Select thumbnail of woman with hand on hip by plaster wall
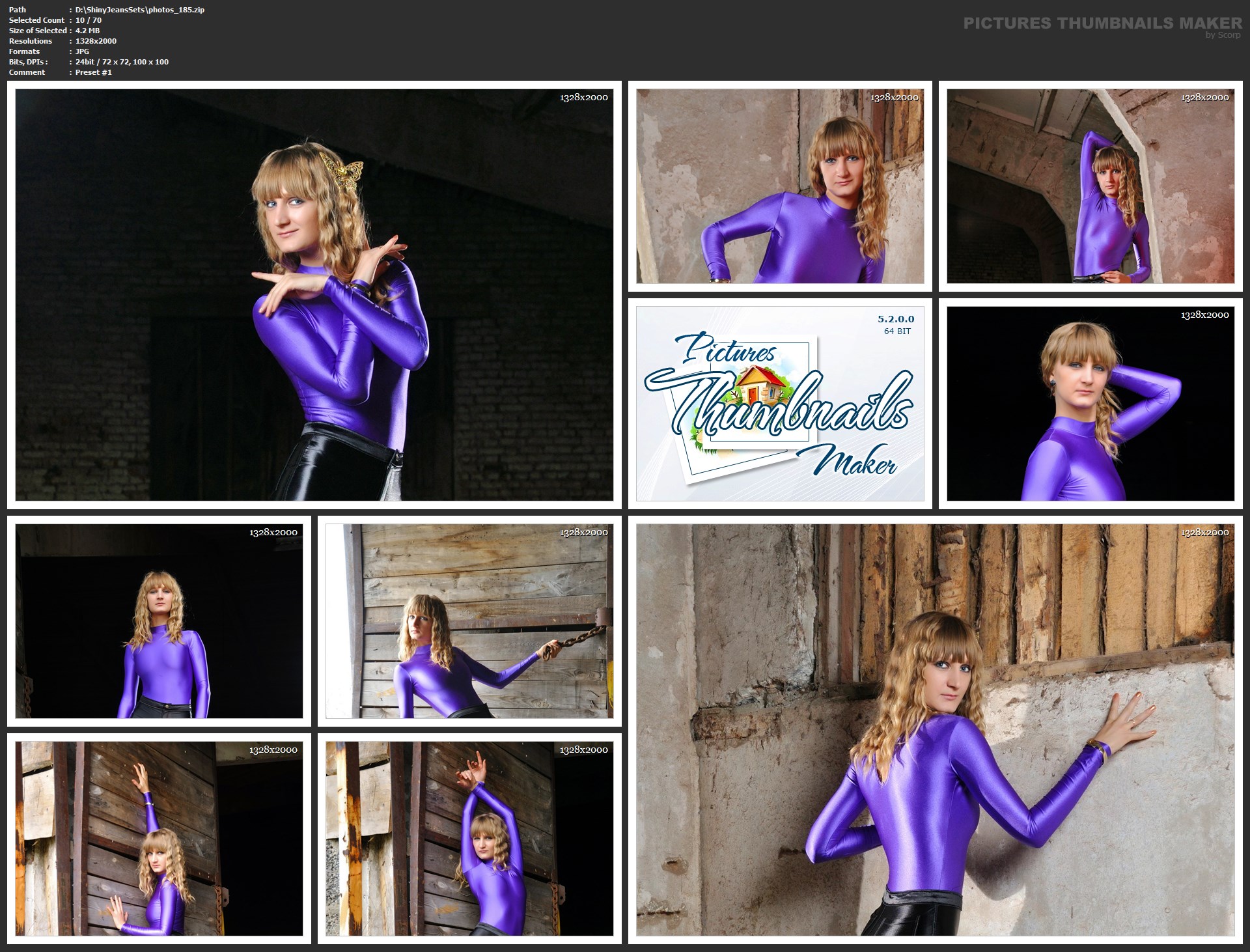Screen dimensions: 1250x952 pyautogui.click(x=780, y=186)
